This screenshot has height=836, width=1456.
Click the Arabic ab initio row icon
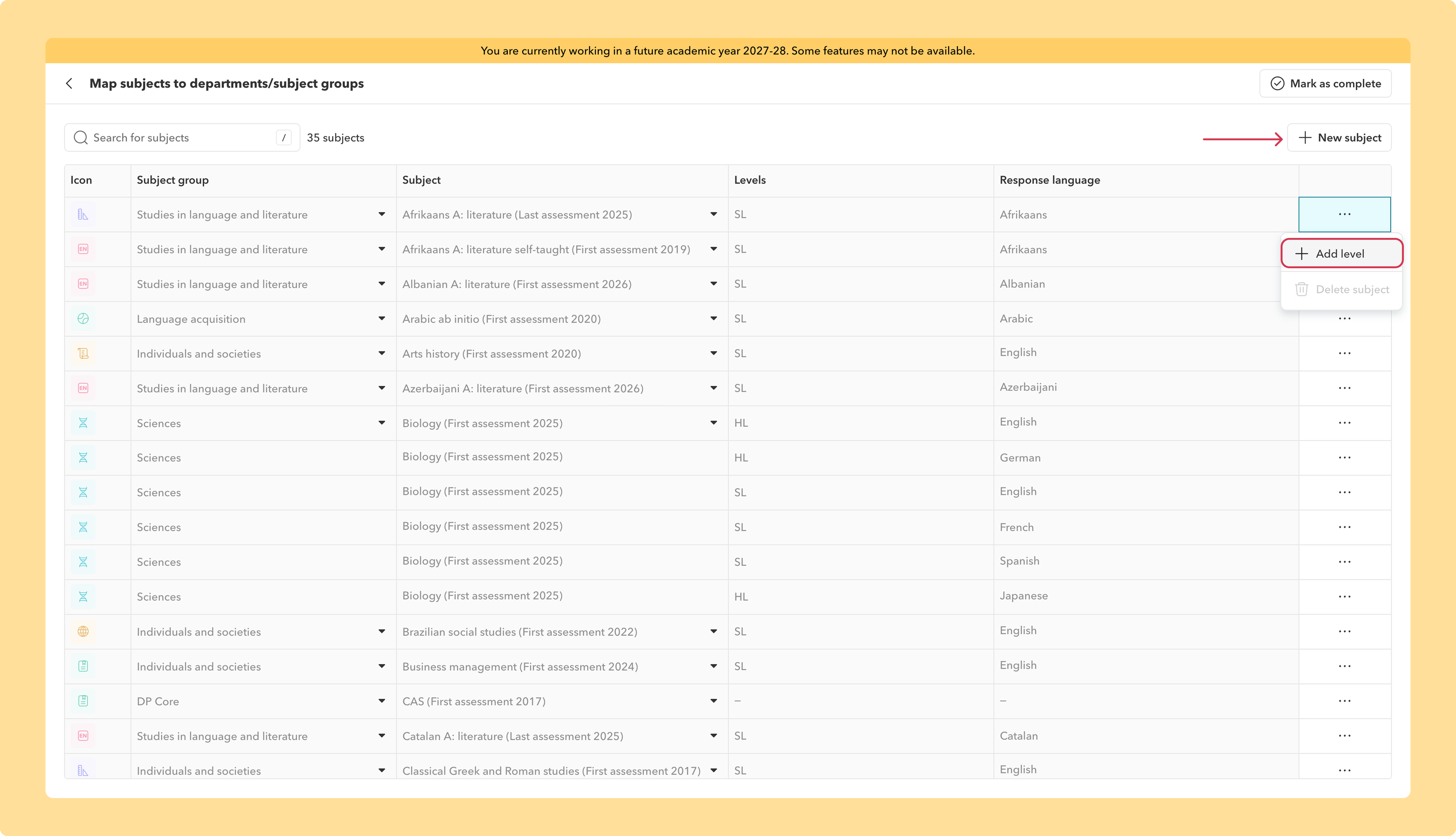pyautogui.click(x=83, y=319)
